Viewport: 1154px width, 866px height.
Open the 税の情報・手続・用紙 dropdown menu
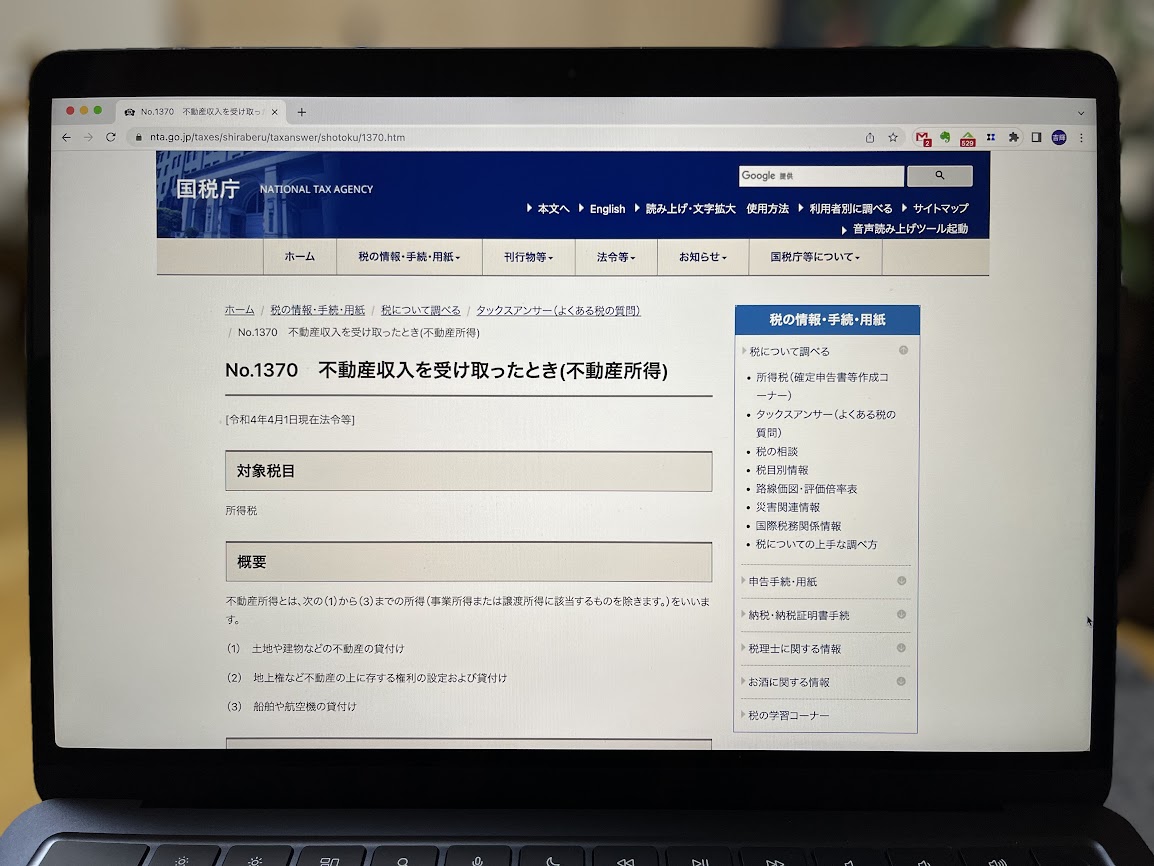pyautogui.click(x=408, y=257)
